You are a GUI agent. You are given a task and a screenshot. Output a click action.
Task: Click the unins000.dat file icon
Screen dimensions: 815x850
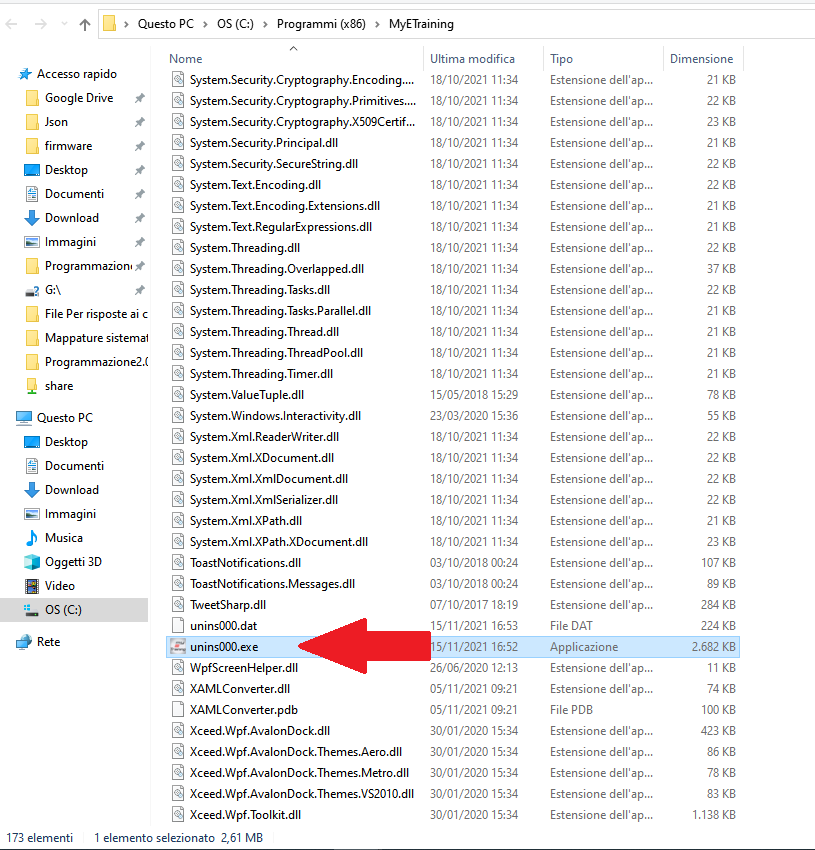tap(178, 626)
